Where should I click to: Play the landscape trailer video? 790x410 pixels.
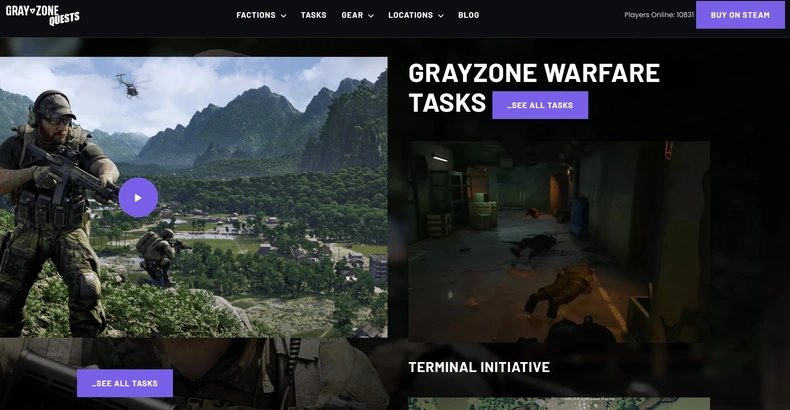138,197
